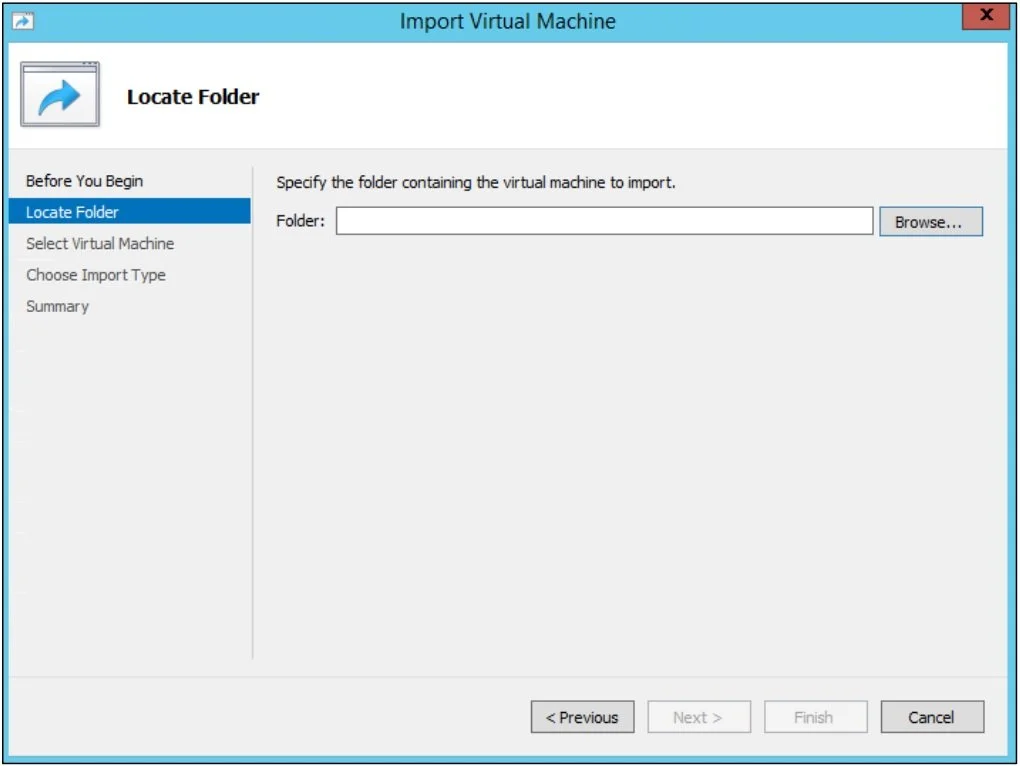Click the Finish button
This screenshot has height=766, width=1020.
[x=815, y=717]
